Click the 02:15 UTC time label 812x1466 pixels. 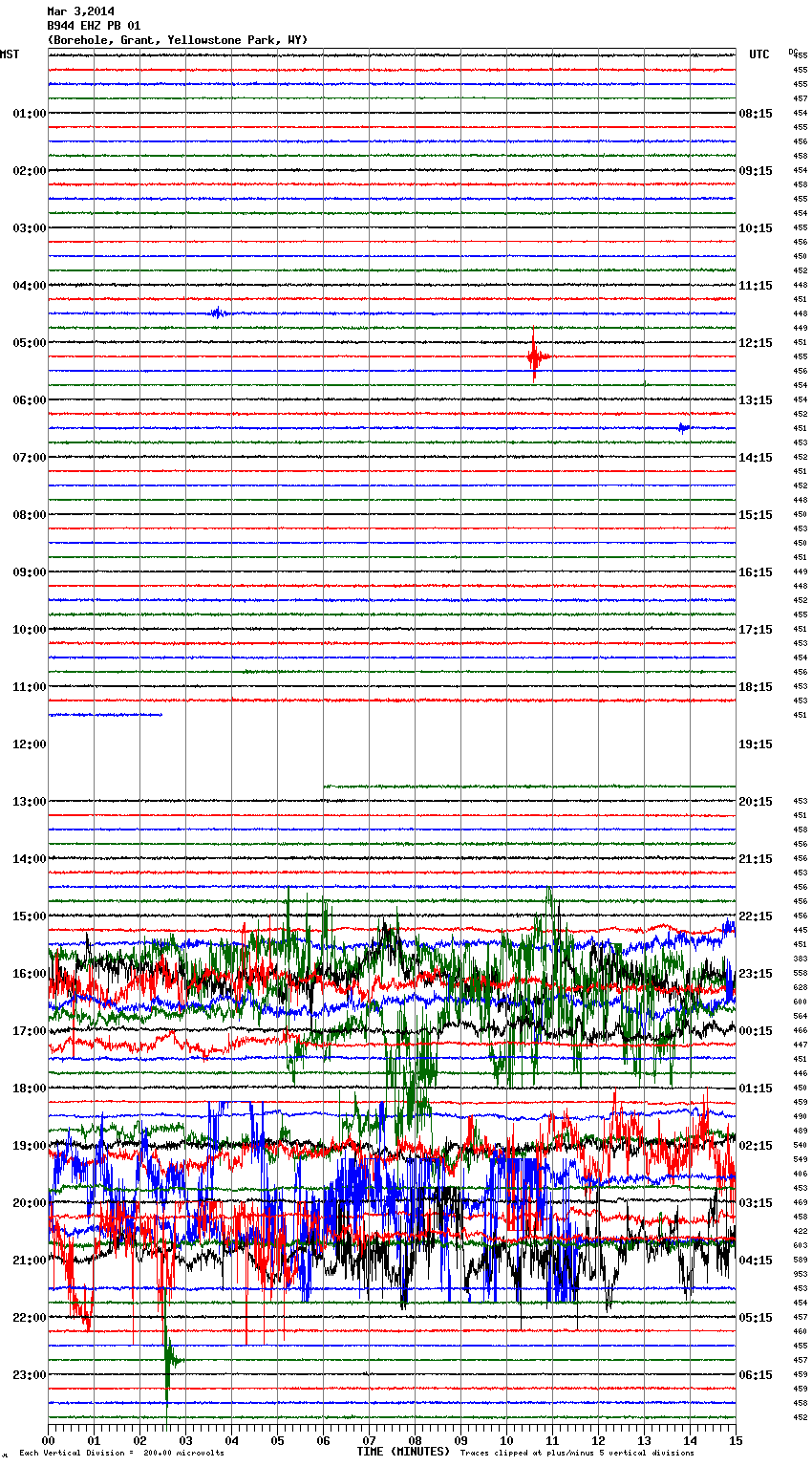pos(756,1146)
